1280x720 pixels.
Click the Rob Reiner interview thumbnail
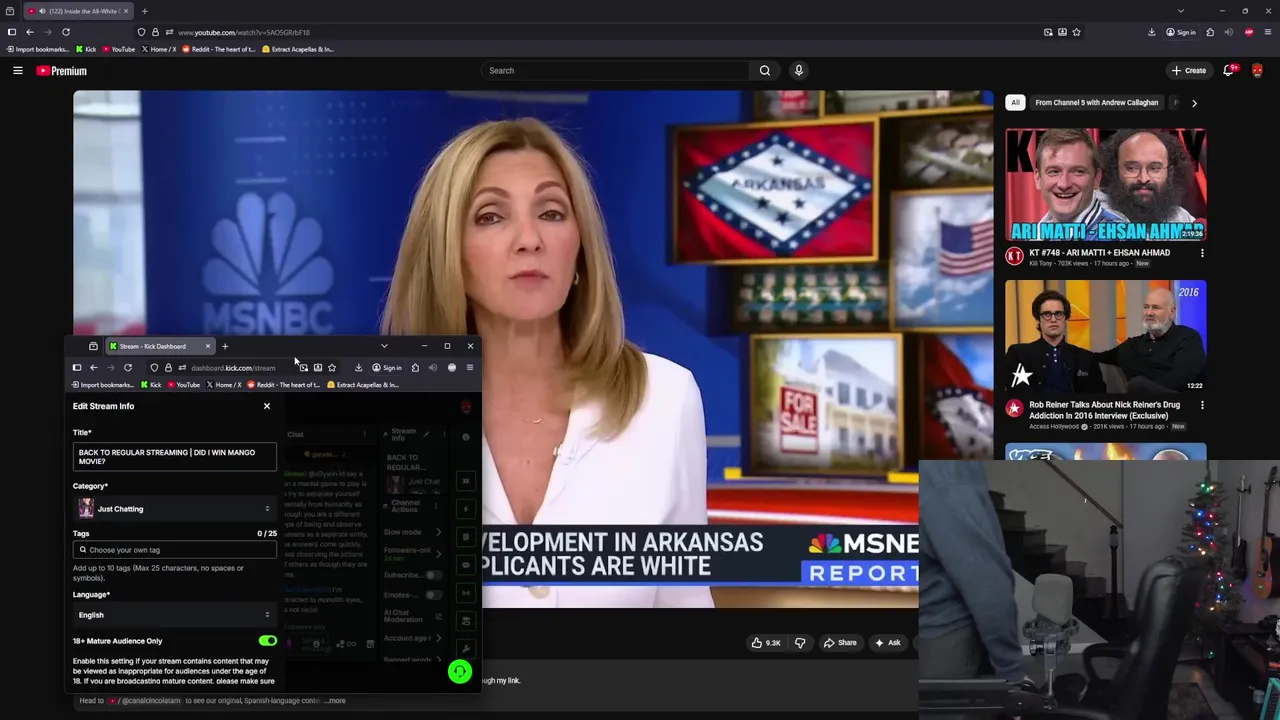(1106, 337)
